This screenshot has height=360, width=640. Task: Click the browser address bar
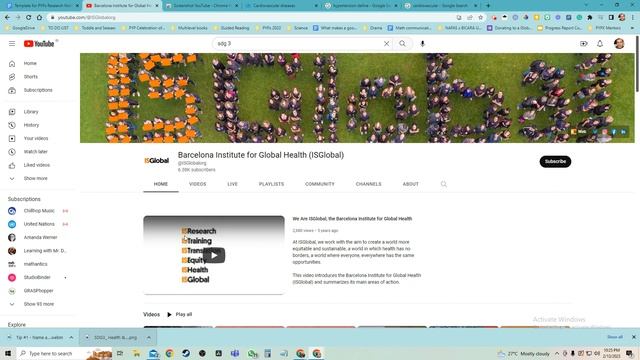(253, 18)
